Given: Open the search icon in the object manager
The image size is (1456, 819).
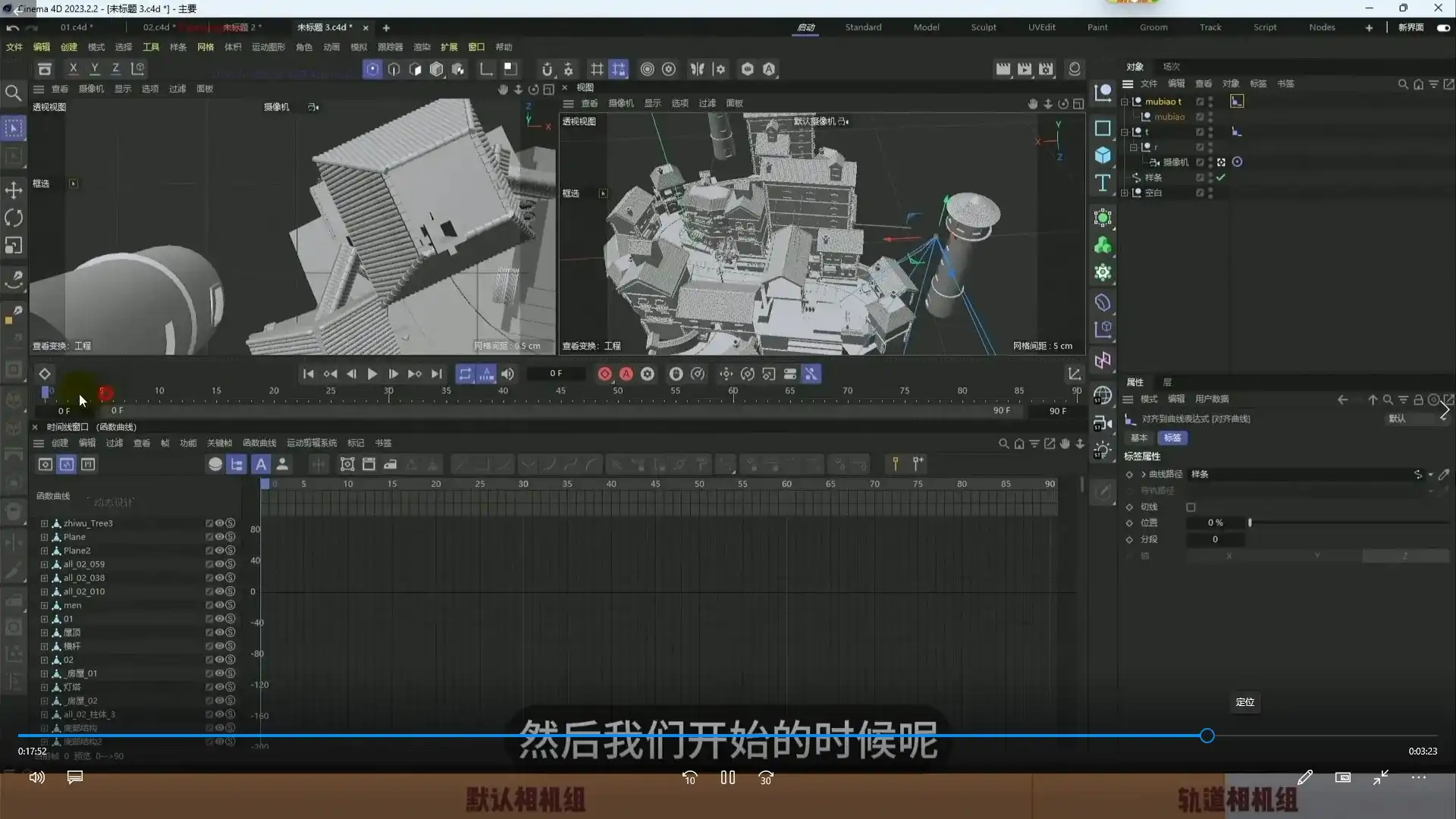Looking at the screenshot, I should click(1402, 84).
